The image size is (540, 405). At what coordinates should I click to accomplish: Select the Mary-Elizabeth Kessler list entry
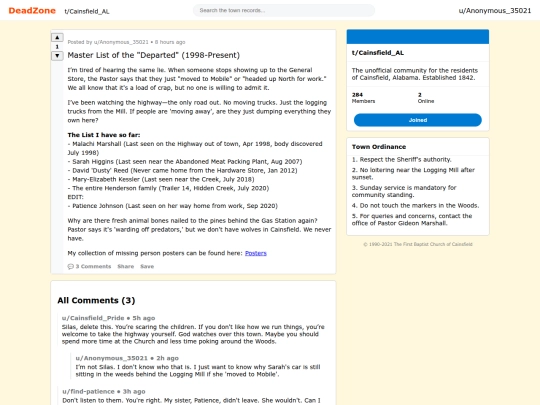point(161,179)
